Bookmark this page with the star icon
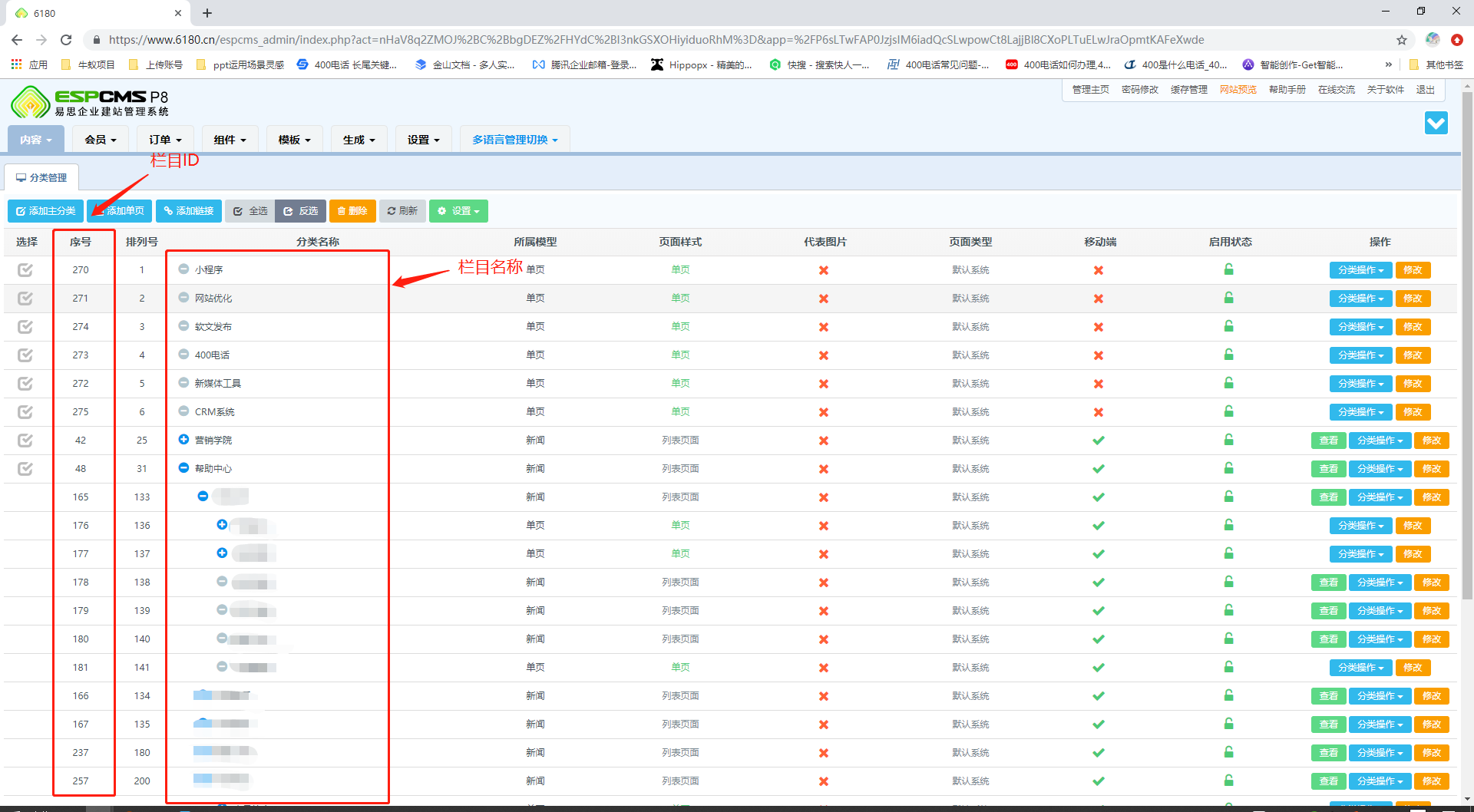The image size is (1474, 812). pos(1402,40)
